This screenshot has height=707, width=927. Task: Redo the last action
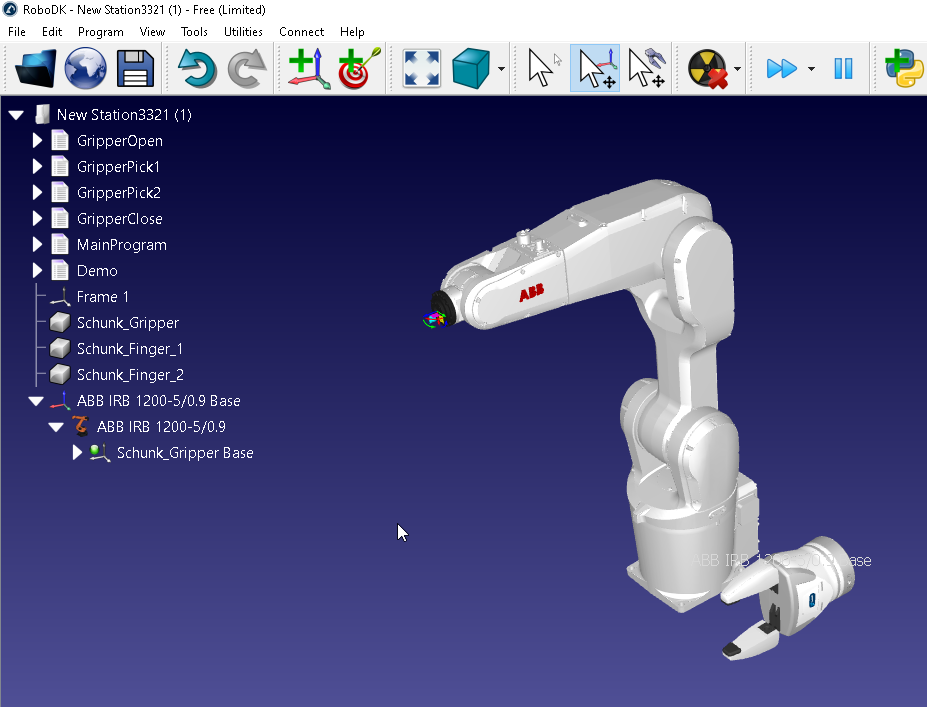click(x=248, y=69)
